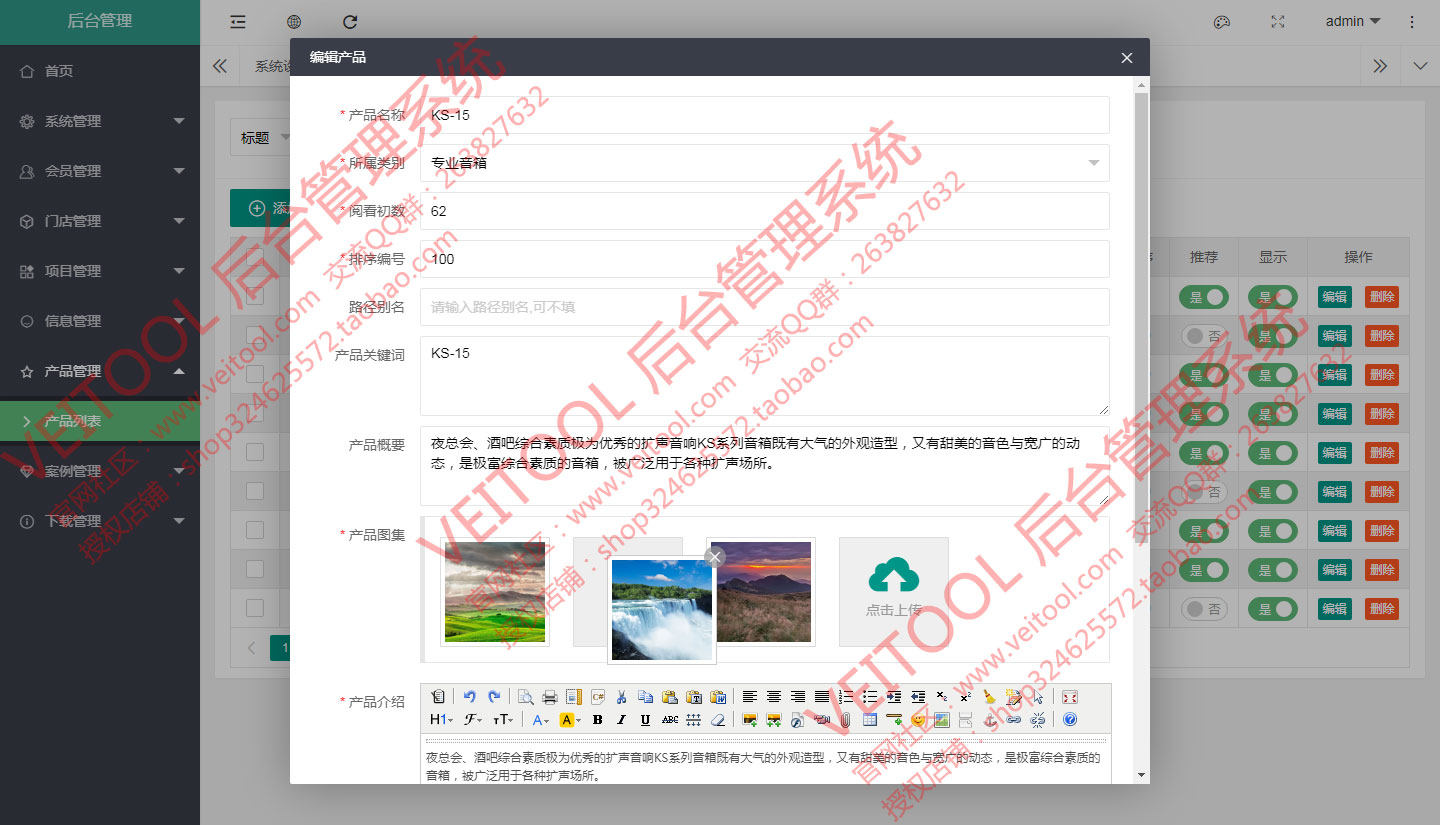Click the 路径别名 input field

pos(765,307)
